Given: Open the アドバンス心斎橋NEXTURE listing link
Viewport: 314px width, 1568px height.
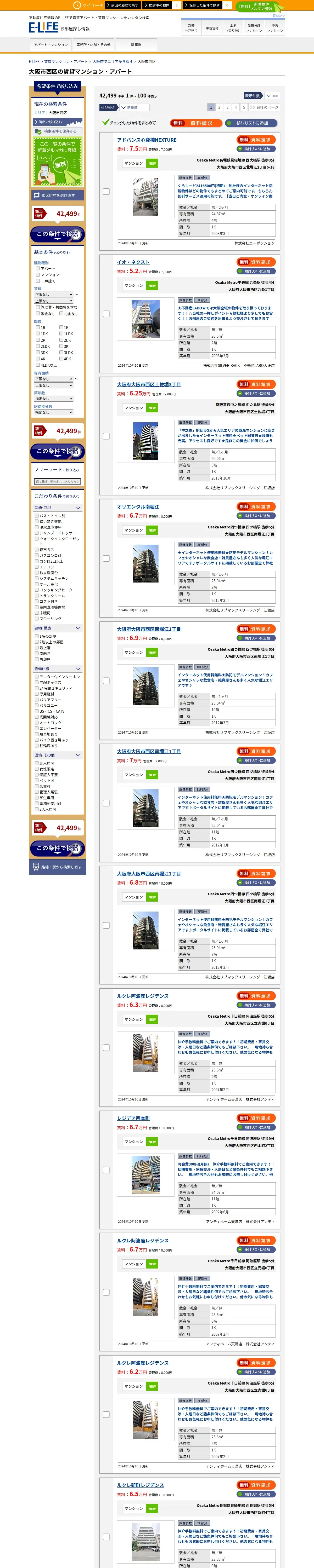Looking at the screenshot, I should point(147,140).
